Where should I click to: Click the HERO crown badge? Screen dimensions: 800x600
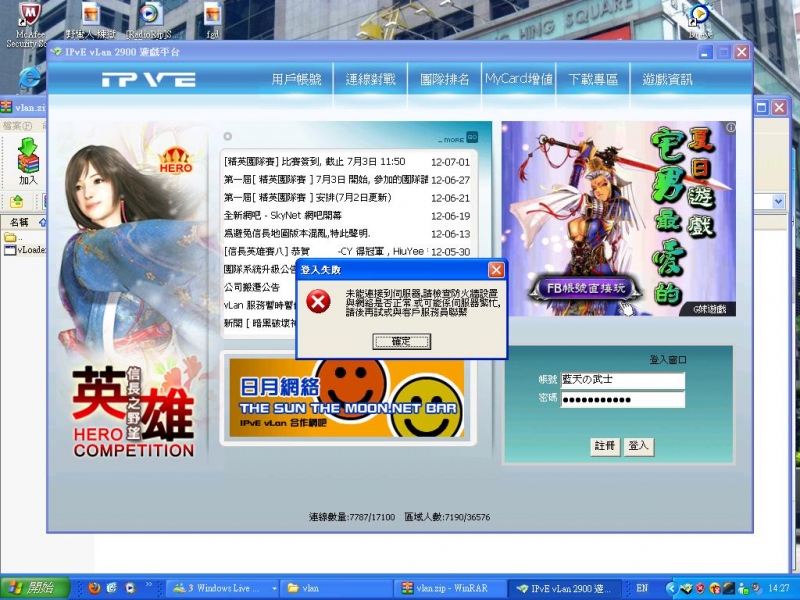coord(176,160)
